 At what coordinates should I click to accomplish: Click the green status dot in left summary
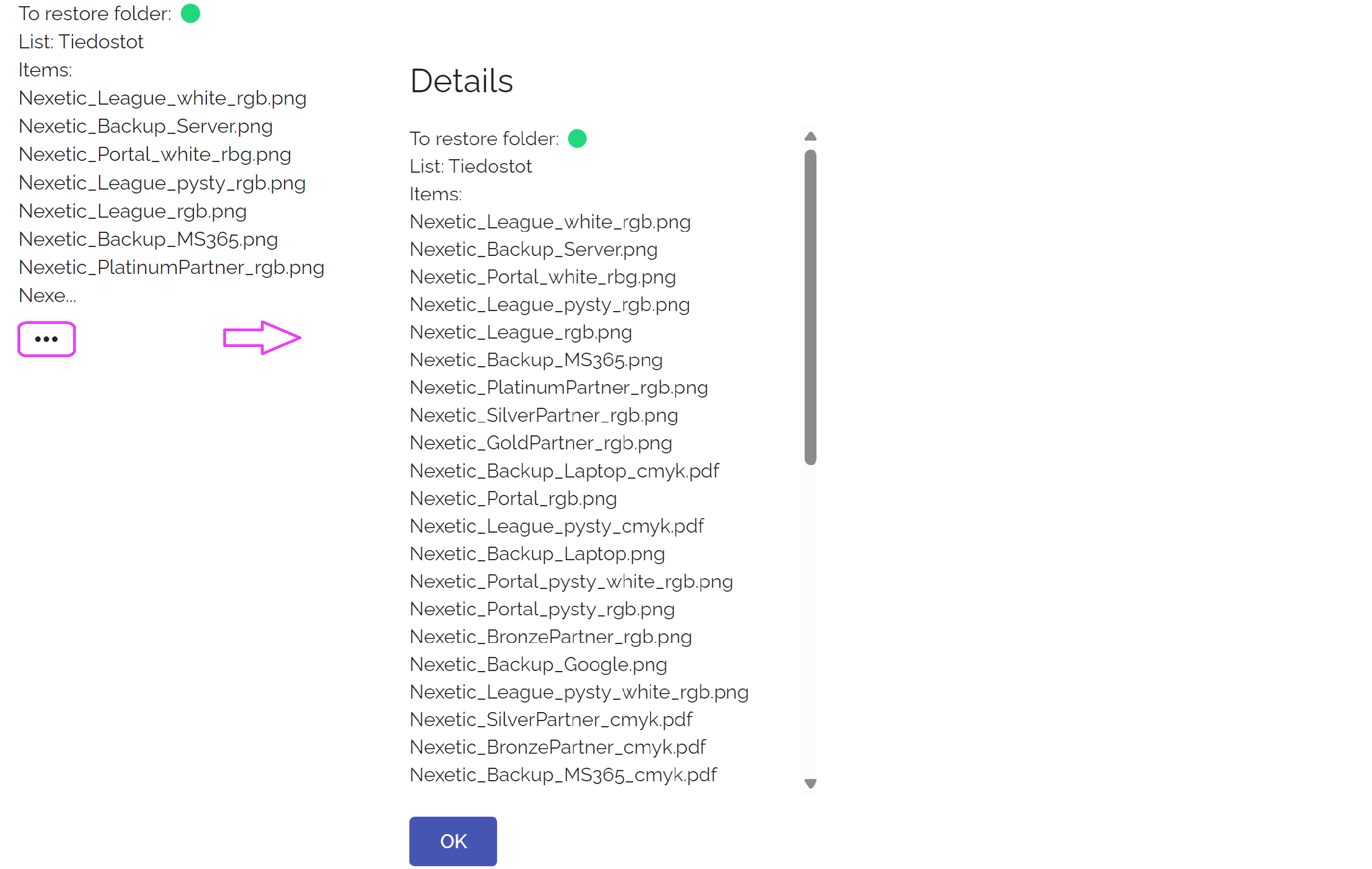point(190,13)
